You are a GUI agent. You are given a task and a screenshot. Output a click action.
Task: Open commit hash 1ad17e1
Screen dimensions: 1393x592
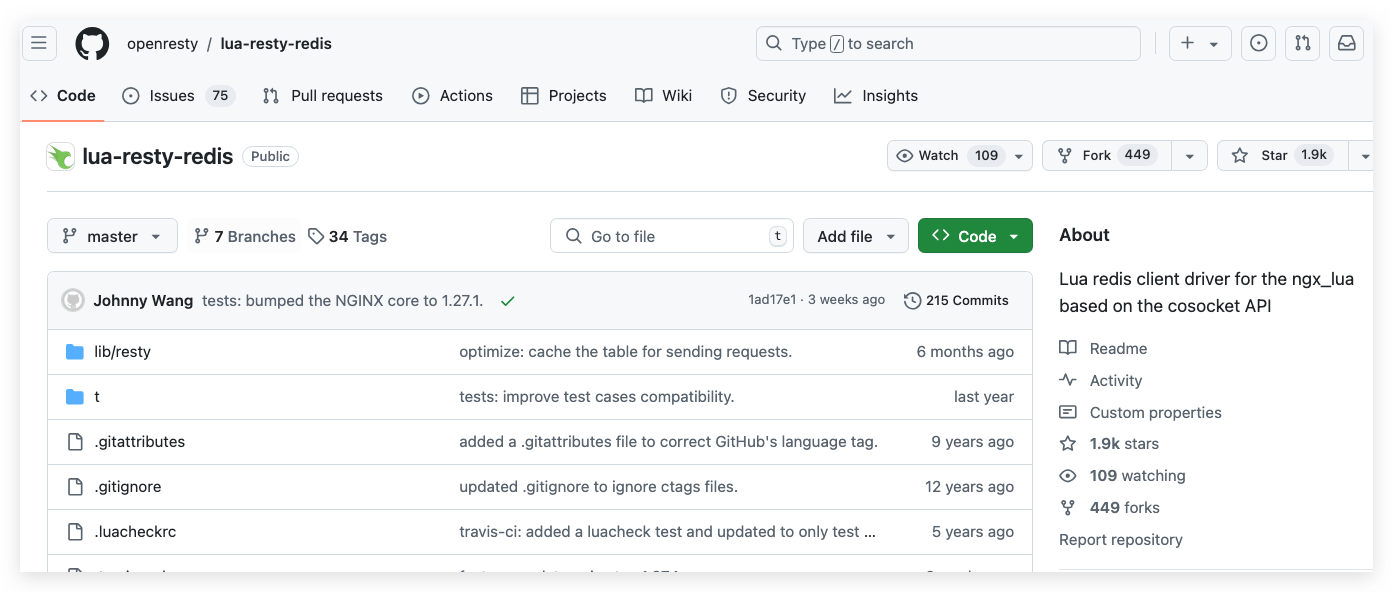tap(772, 300)
